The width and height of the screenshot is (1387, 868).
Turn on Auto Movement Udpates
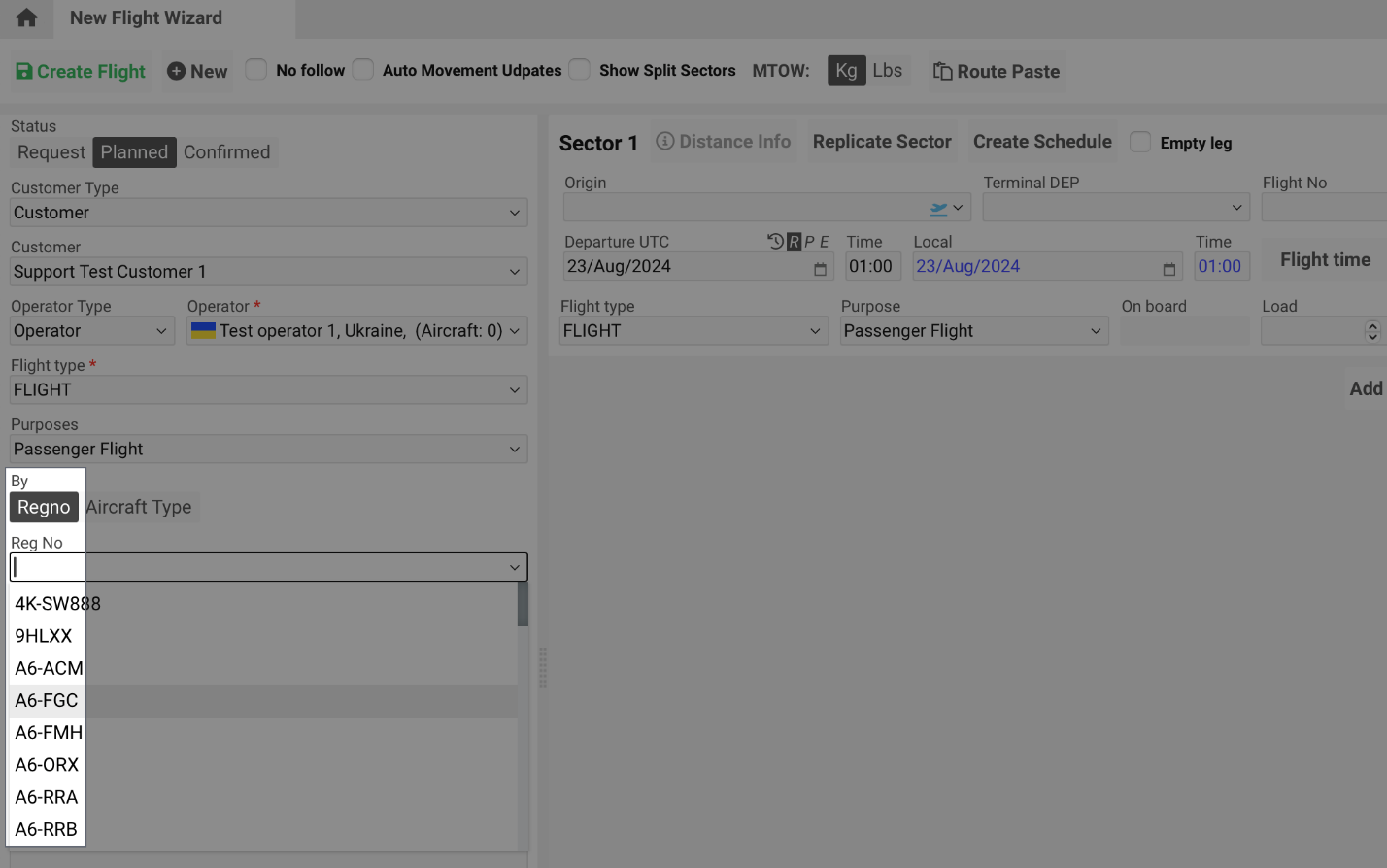pyautogui.click(x=362, y=70)
